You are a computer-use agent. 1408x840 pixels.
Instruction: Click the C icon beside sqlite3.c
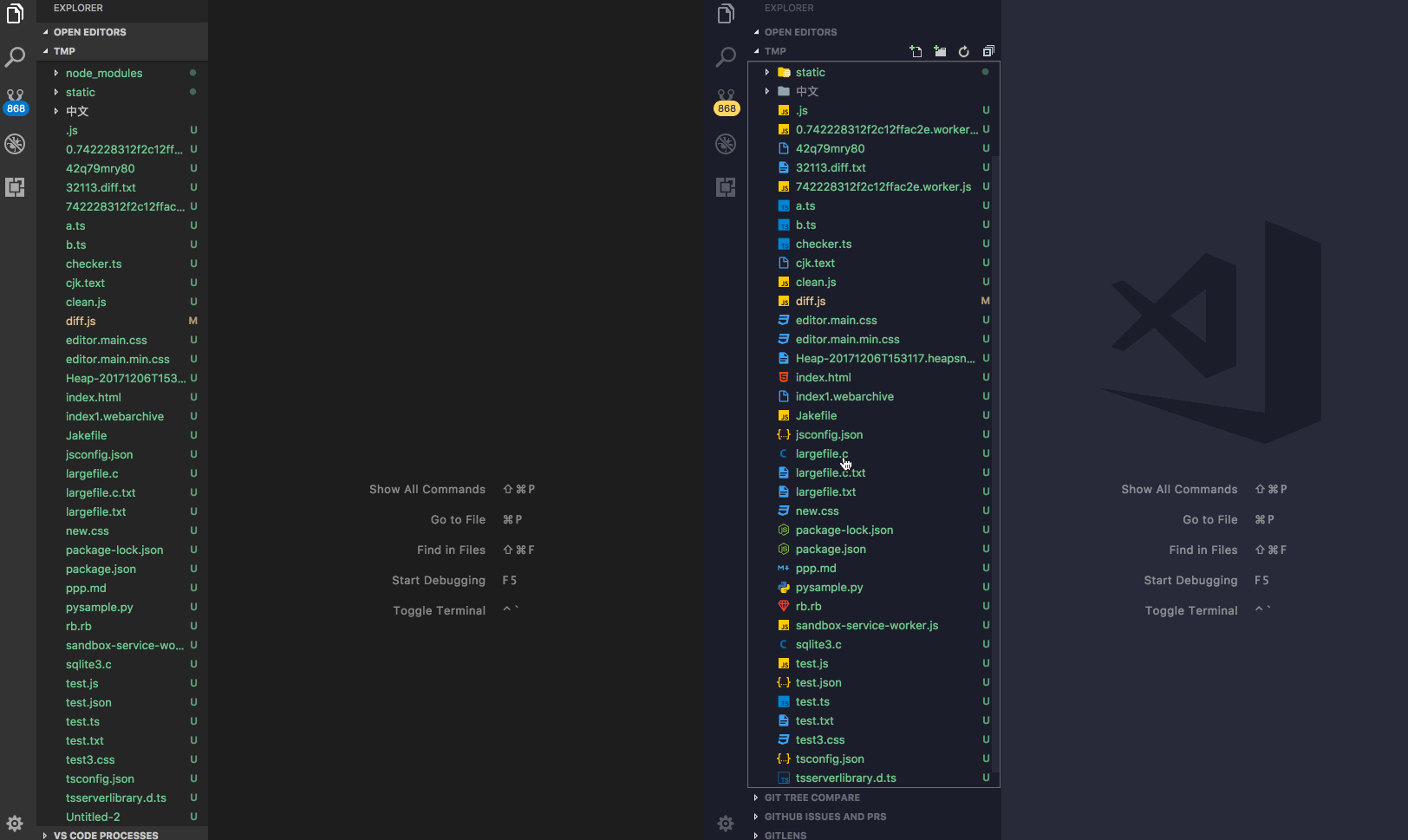point(784,644)
